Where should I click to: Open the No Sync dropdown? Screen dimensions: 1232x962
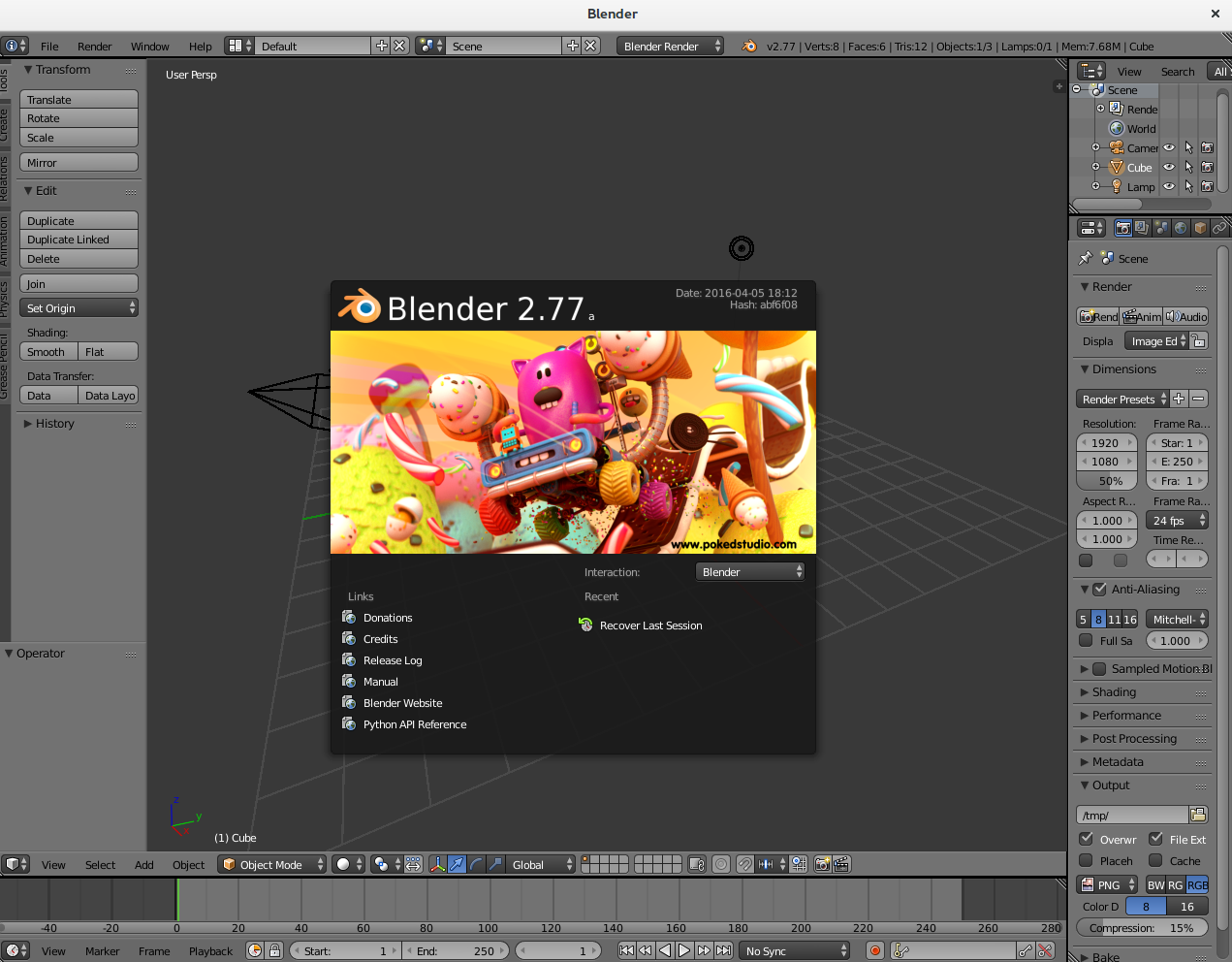coord(795,950)
